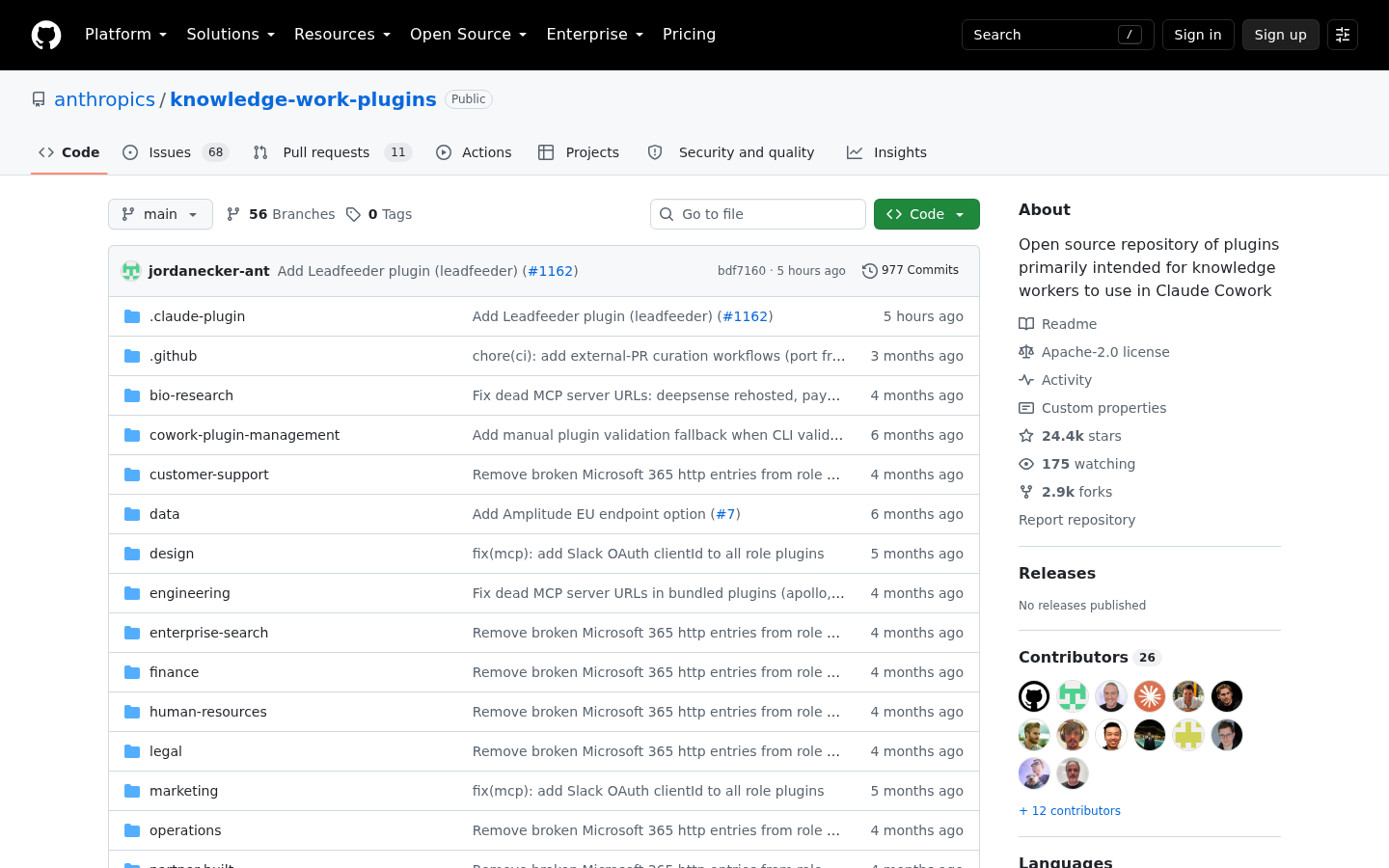1389x868 pixels.
Task: Click the folder icon beside human-resources
Action: pyautogui.click(x=132, y=712)
